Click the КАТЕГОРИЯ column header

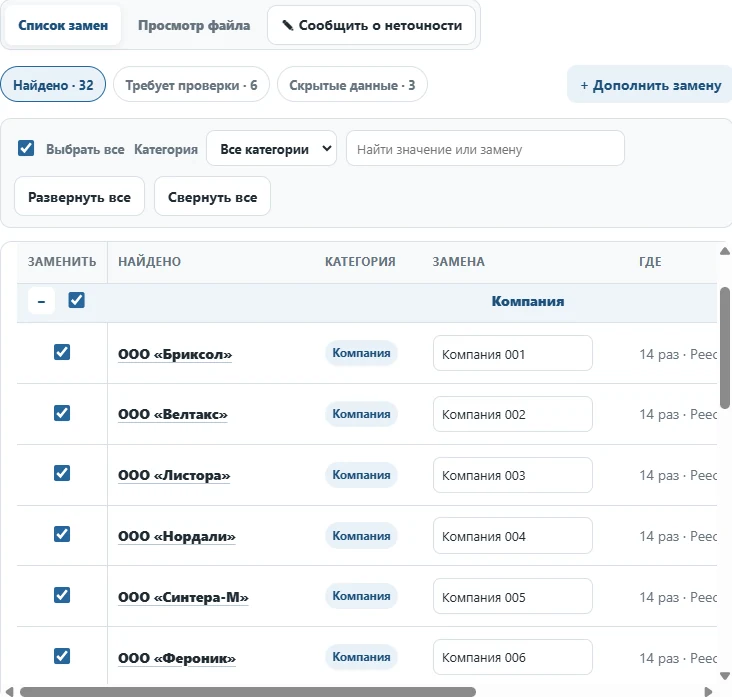[x=360, y=261]
